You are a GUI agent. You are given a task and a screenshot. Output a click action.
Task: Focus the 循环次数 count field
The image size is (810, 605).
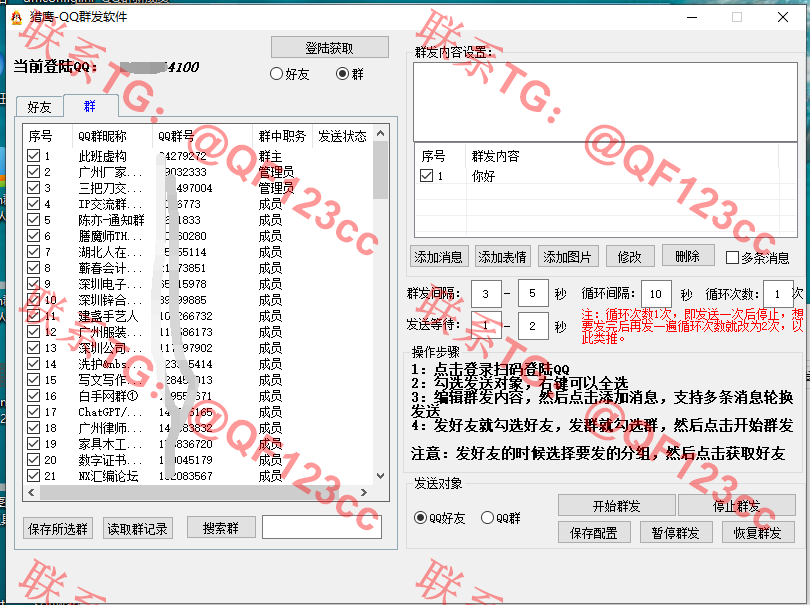tap(777, 294)
